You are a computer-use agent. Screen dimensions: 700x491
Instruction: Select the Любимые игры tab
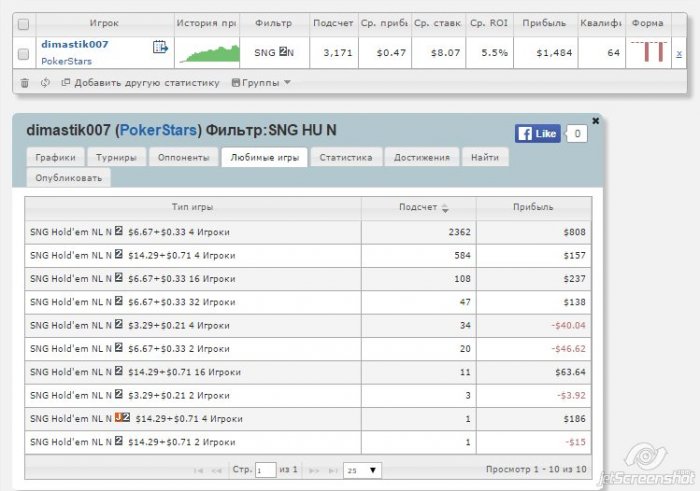click(264, 158)
